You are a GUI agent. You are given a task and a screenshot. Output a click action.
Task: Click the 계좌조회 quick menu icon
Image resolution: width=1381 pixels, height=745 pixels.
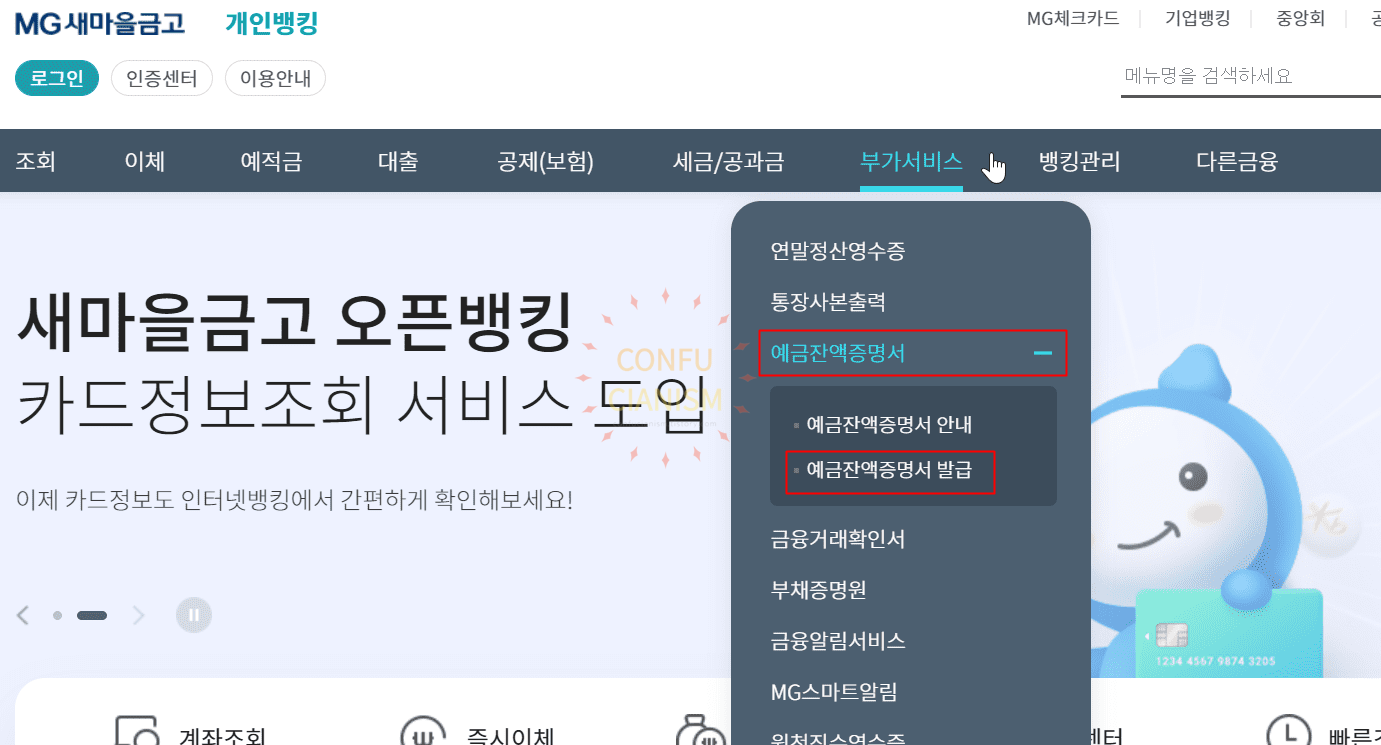[137, 731]
